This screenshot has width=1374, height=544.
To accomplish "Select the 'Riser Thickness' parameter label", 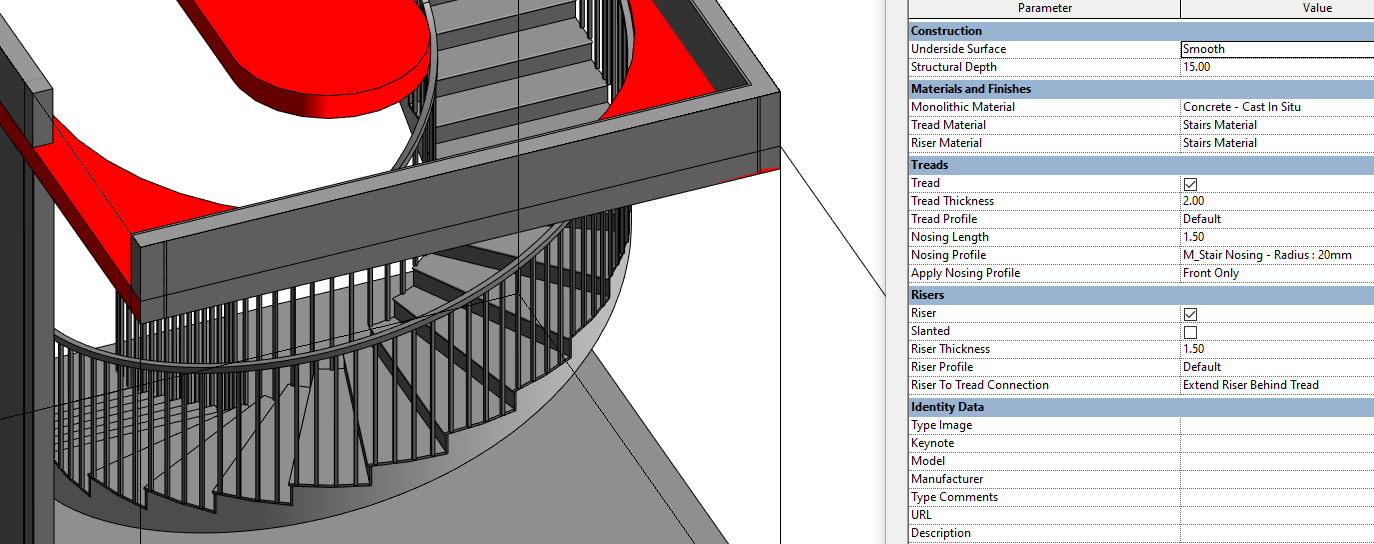I will point(950,349).
